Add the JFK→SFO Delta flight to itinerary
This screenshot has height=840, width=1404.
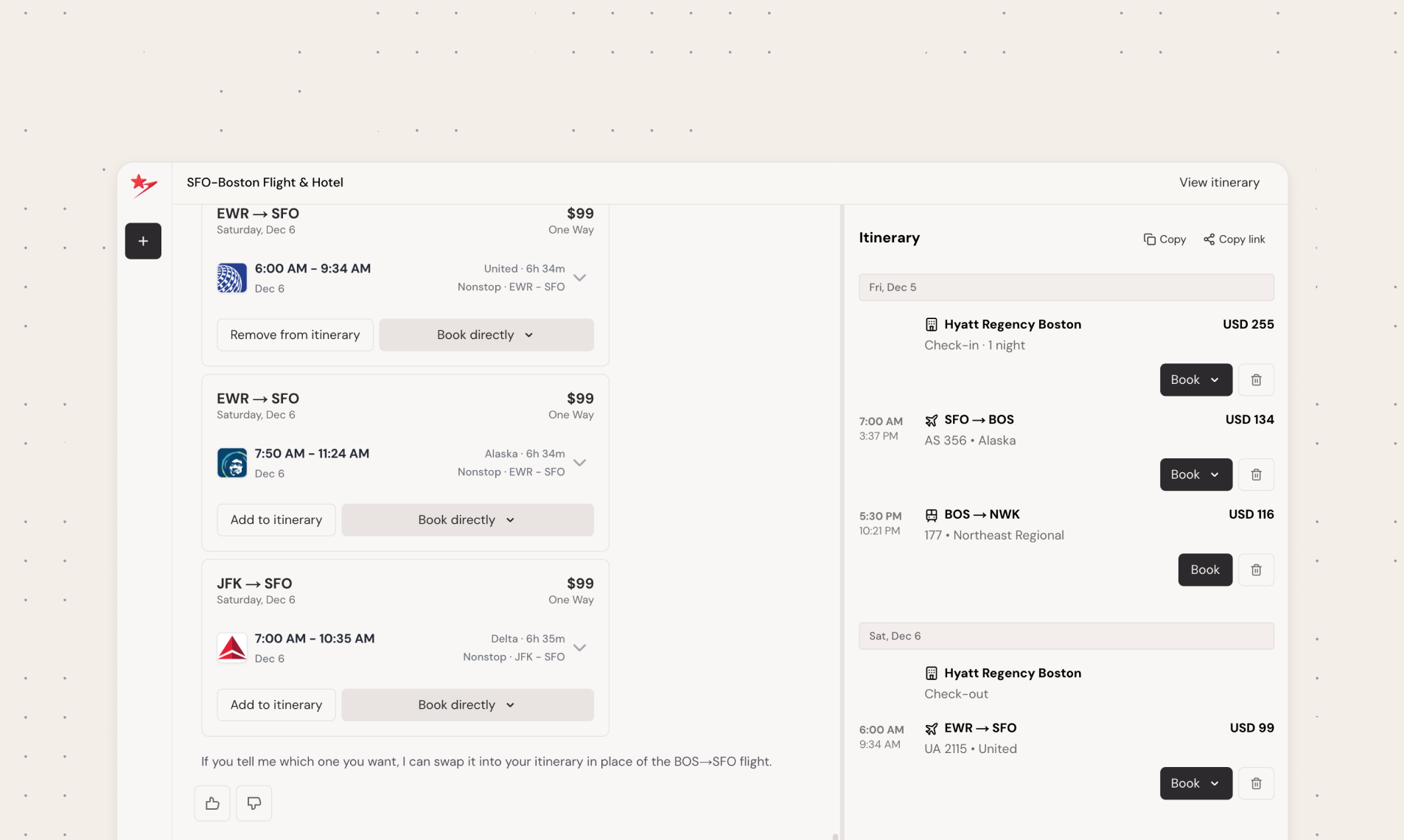(x=276, y=704)
